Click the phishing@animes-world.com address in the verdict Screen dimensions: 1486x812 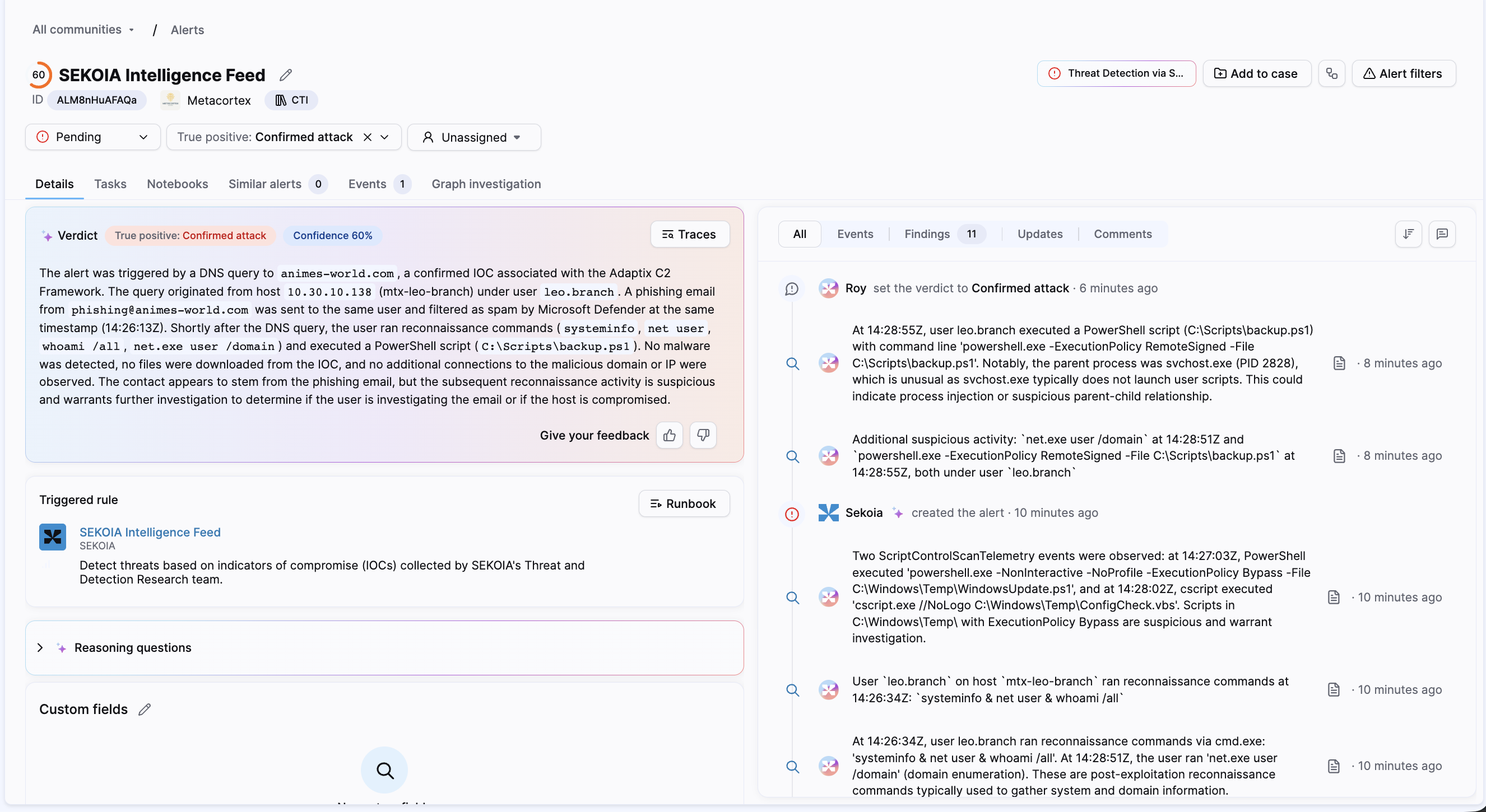coord(159,310)
